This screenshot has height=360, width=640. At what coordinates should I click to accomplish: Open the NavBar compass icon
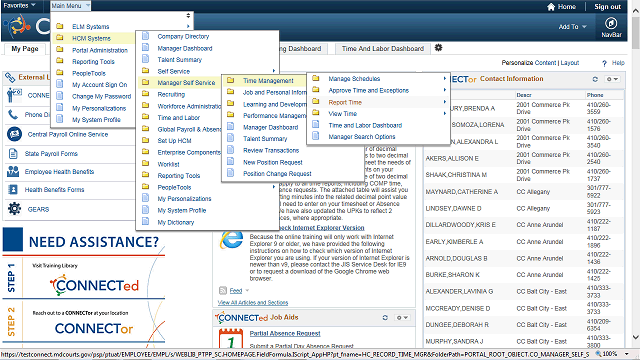(611, 23)
